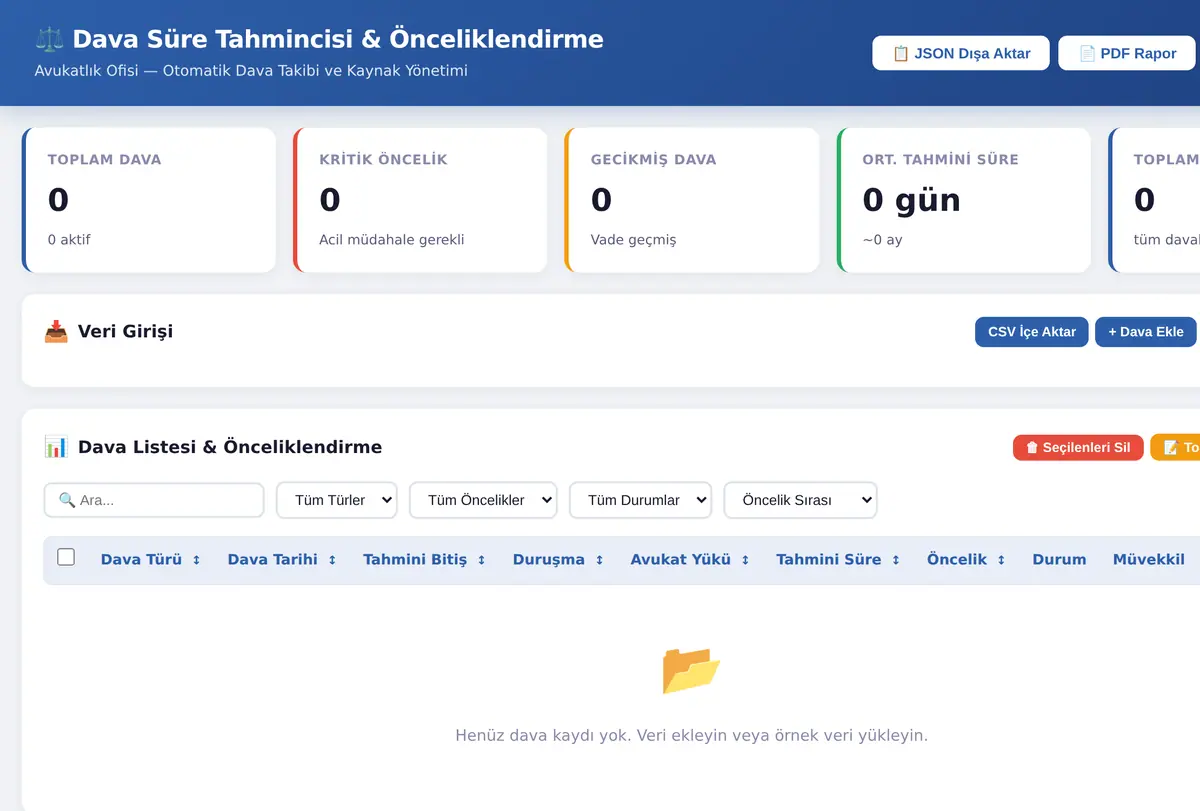
Task: Click the scales icon in the header
Action: (x=49, y=39)
